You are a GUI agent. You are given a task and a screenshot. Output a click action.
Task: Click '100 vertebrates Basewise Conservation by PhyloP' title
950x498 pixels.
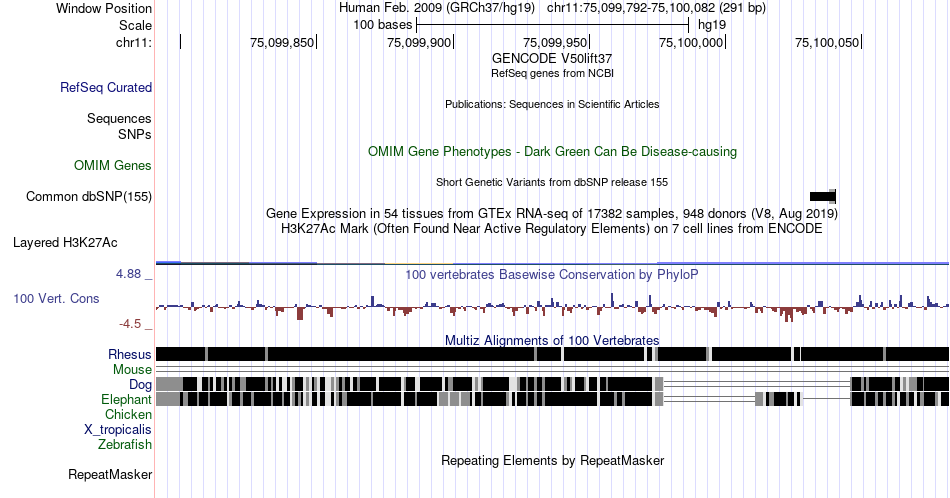[552, 274]
